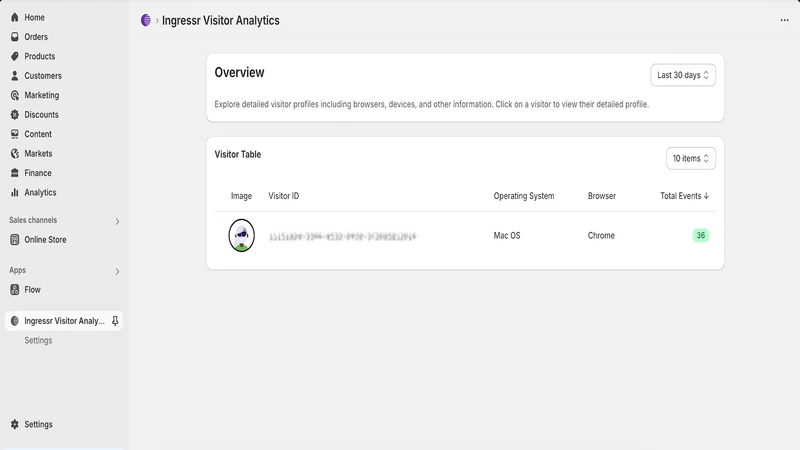Viewport: 800px width, 450px height.
Task: Click the Ingressr app icon in sidebar
Action: coord(15,320)
